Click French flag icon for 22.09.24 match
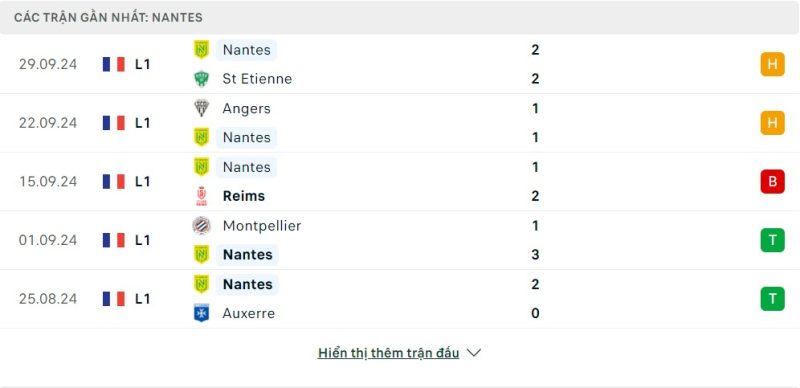800x388 pixels. pyautogui.click(x=114, y=123)
